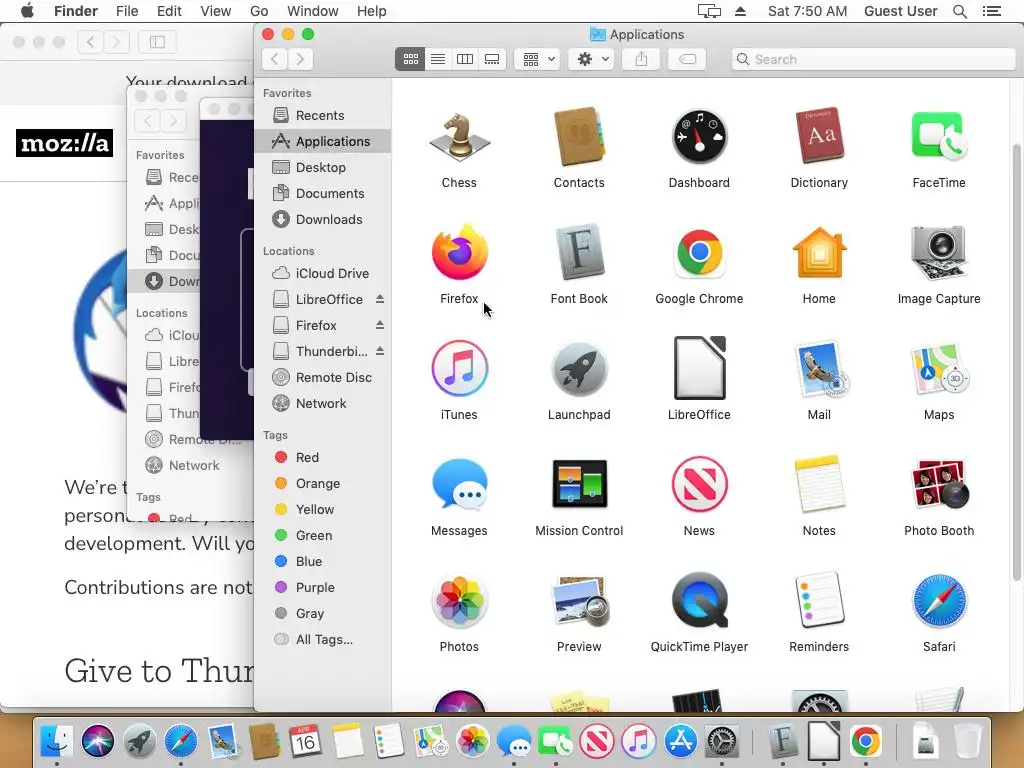Image resolution: width=1024 pixels, height=768 pixels.
Task: Click the Safari icon in Applications grid
Action: [938, 600]
